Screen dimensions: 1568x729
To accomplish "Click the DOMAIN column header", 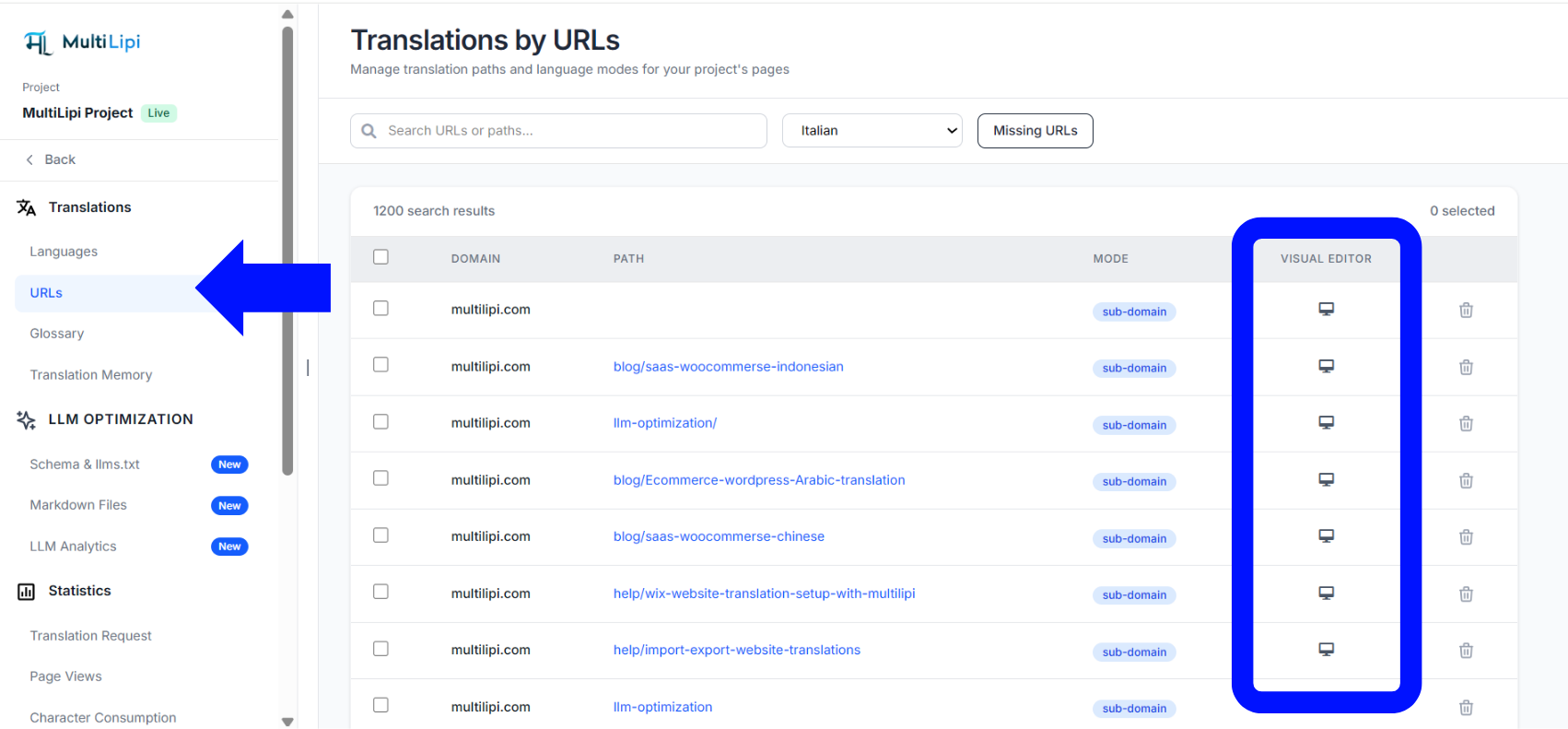I will 475,259.
